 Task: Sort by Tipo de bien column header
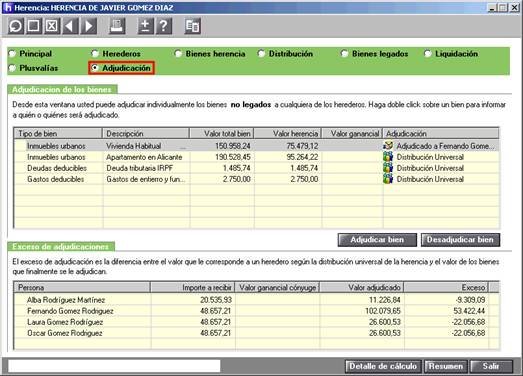point(58,133)
